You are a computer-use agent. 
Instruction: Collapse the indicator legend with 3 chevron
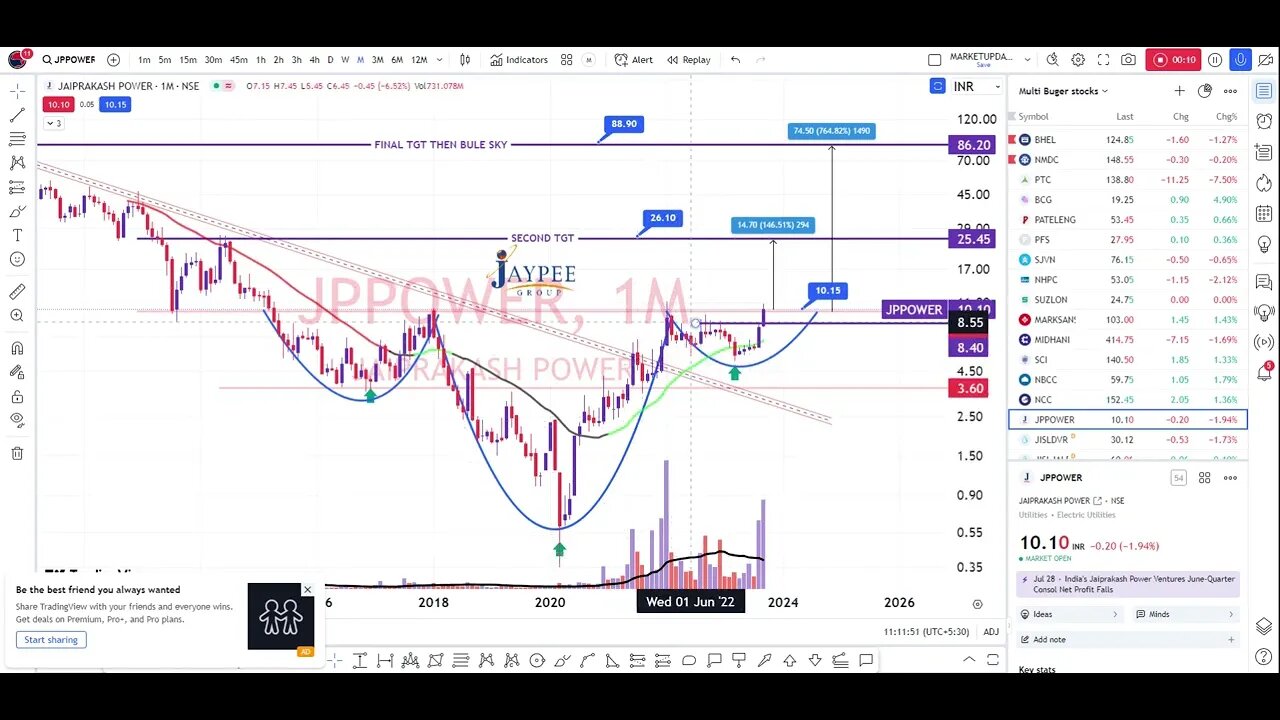click(53, 123)
